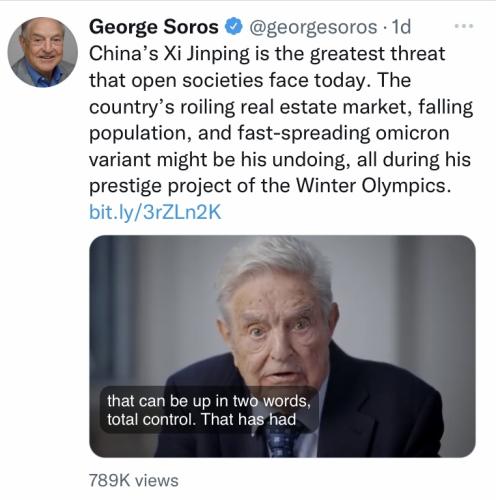The image size is (496, 500).
Task: Click the 1d timestamp
Action: click(401, 27)
